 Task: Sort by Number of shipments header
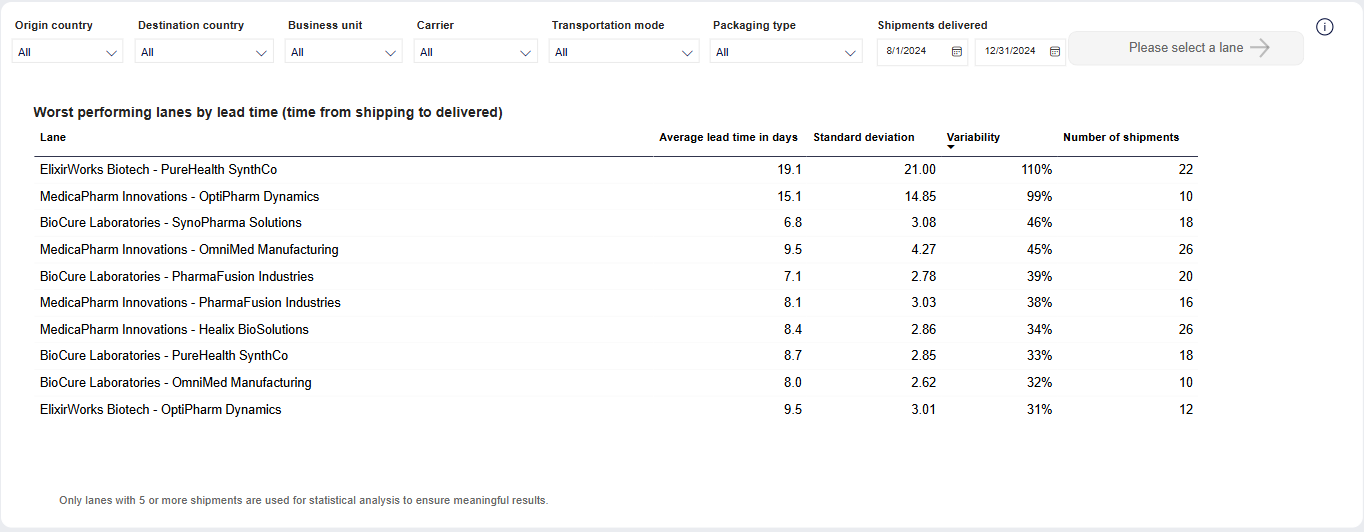pos(1121,137)
